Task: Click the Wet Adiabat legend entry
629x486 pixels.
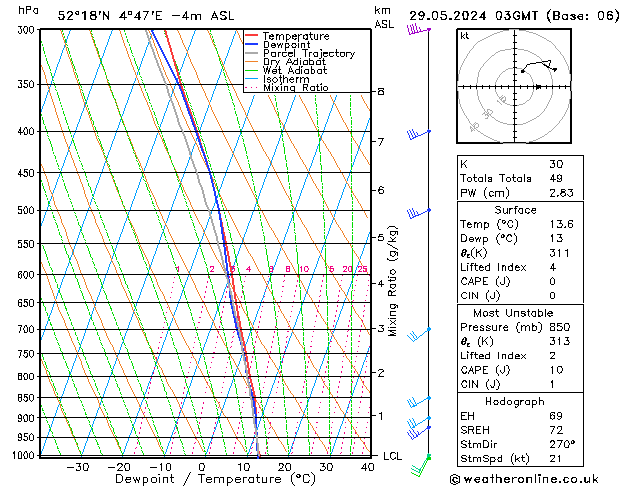Action: point(286,70)
